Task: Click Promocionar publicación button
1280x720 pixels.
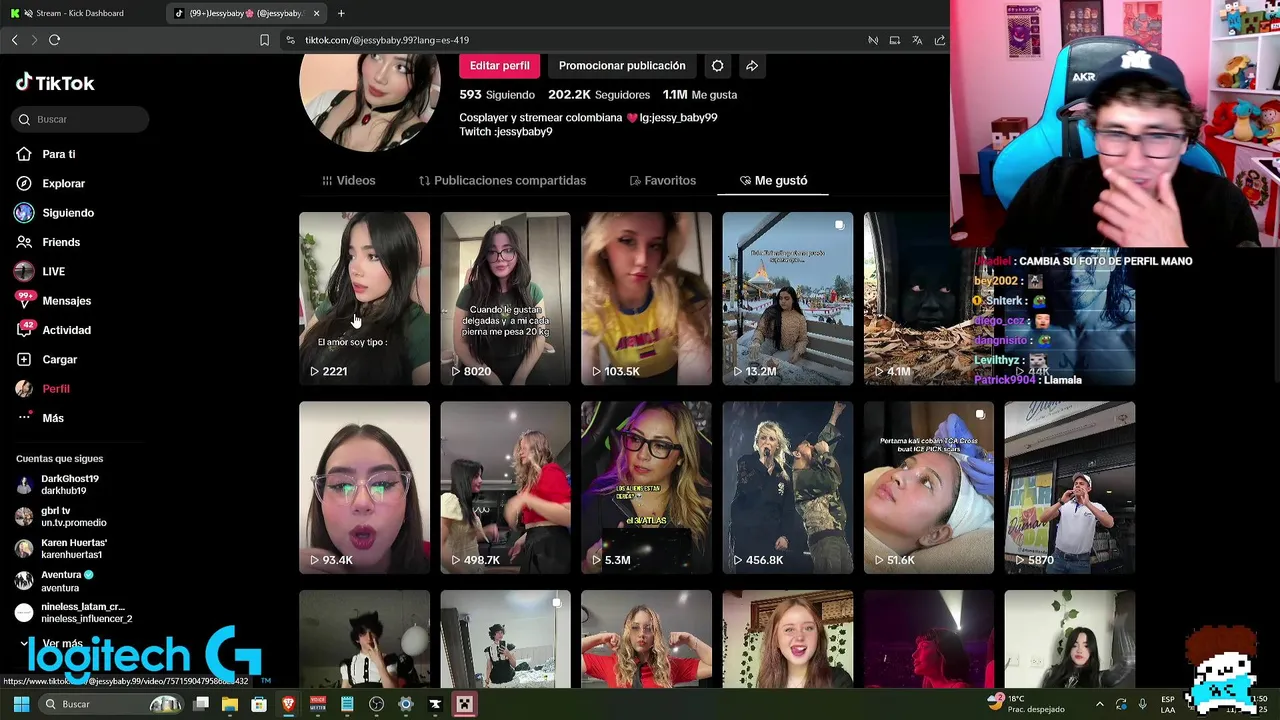Action: click(x=622, y=66)
